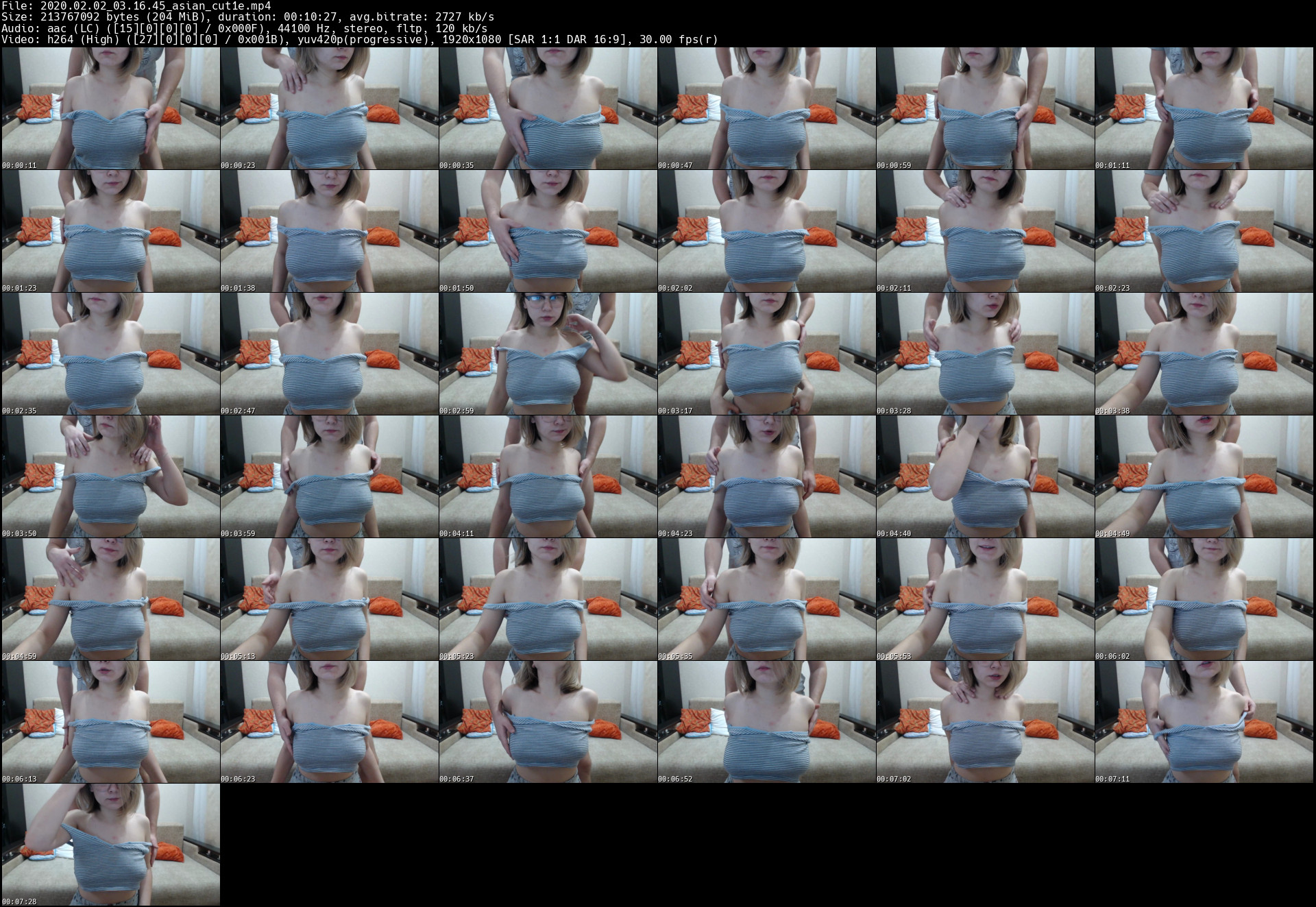
Task: Choose the frame marked 00:05:35
Action: (x=766, y=599)
